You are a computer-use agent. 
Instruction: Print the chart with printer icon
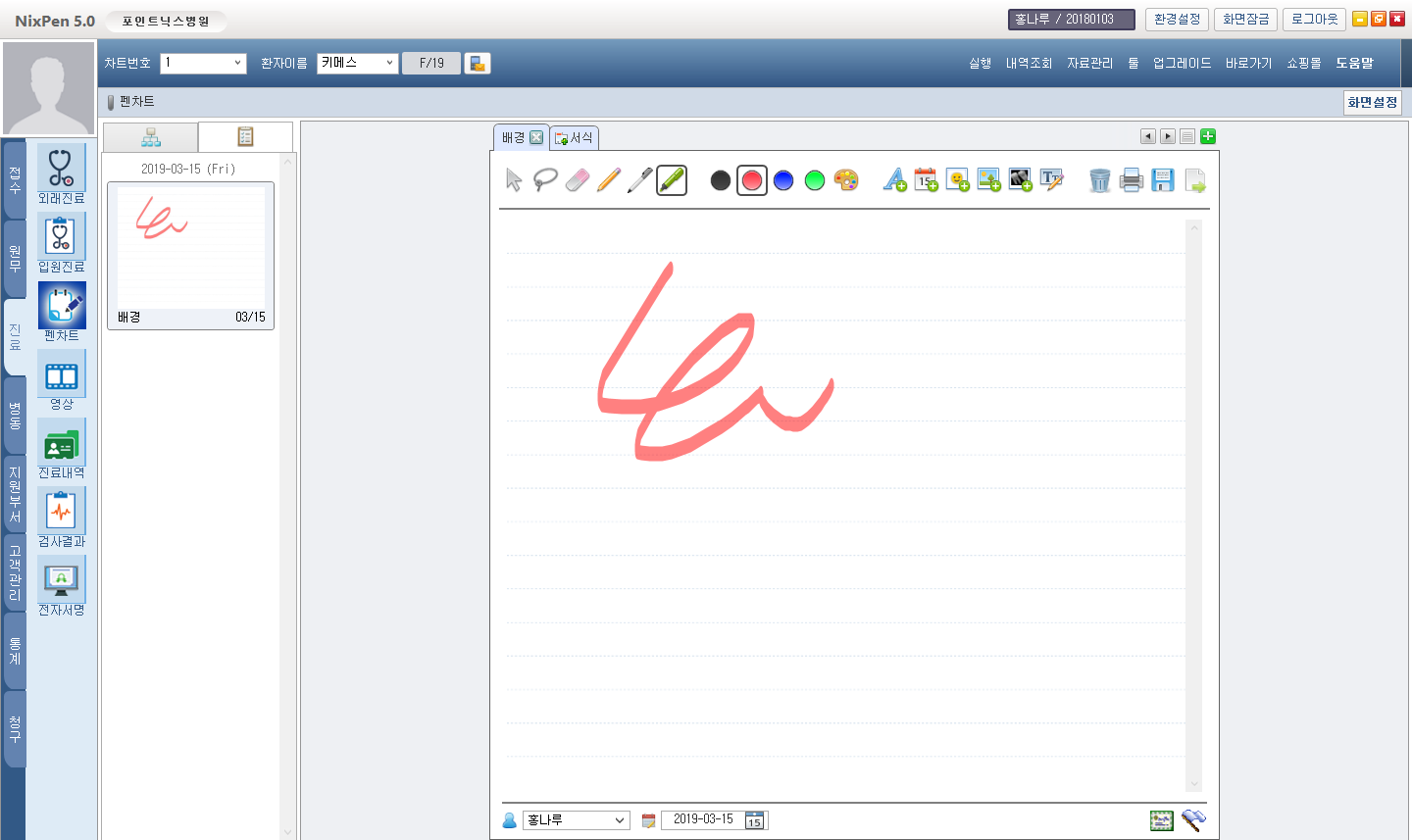[1132, 180]
